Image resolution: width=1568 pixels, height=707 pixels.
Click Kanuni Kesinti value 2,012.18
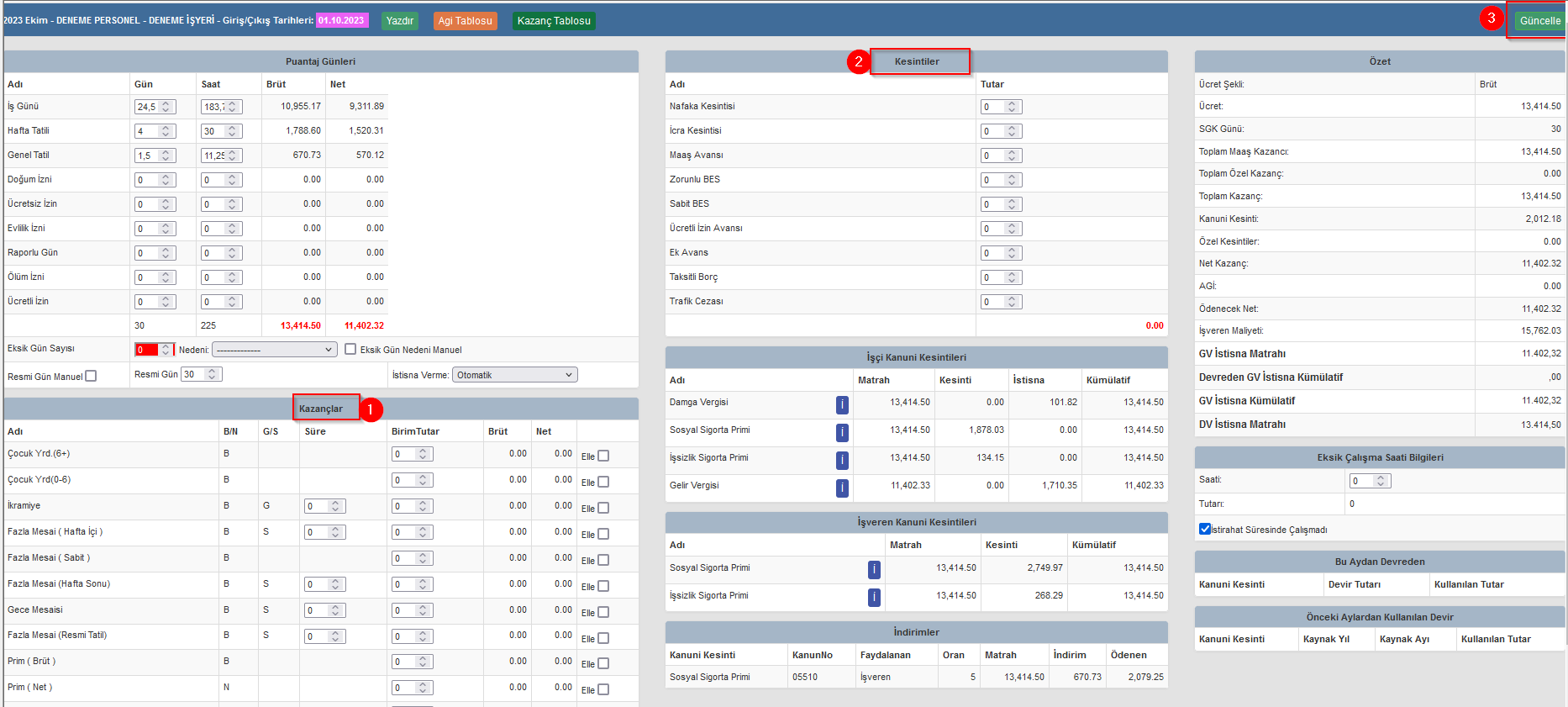point(1544,219)
